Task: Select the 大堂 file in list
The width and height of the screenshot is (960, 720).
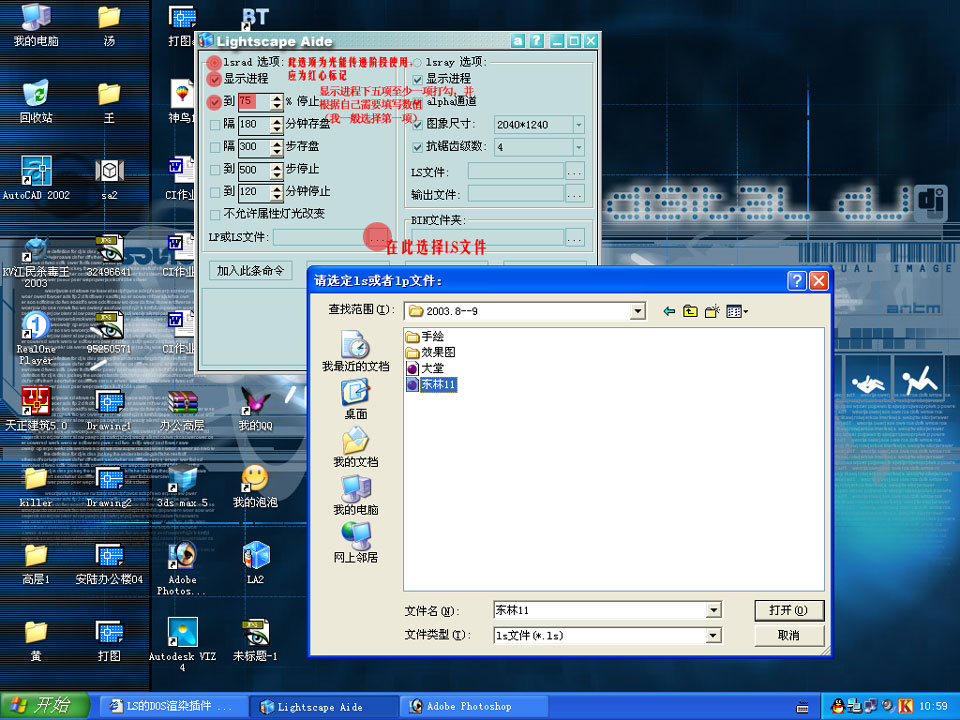Action: pyautogui.click(x=425, y=369)
